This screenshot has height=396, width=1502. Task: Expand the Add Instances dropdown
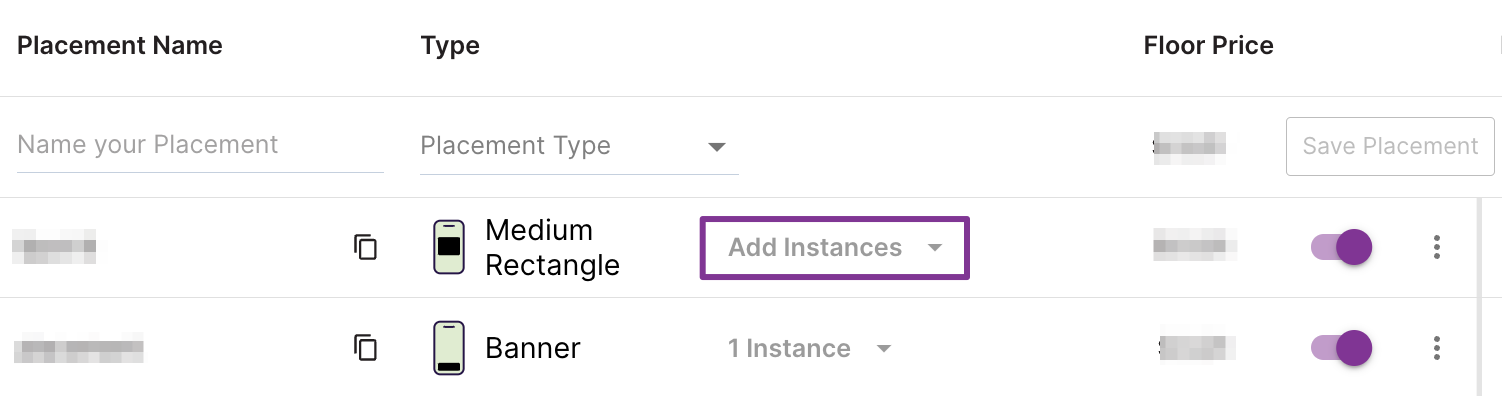pos(835,247)
